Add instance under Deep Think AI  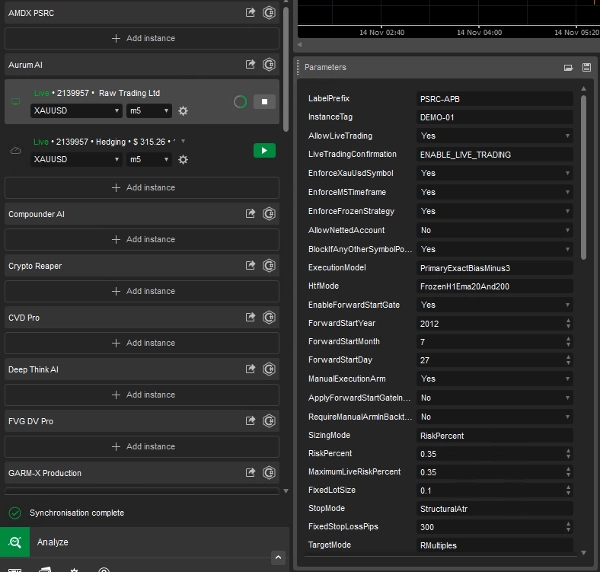142,395
